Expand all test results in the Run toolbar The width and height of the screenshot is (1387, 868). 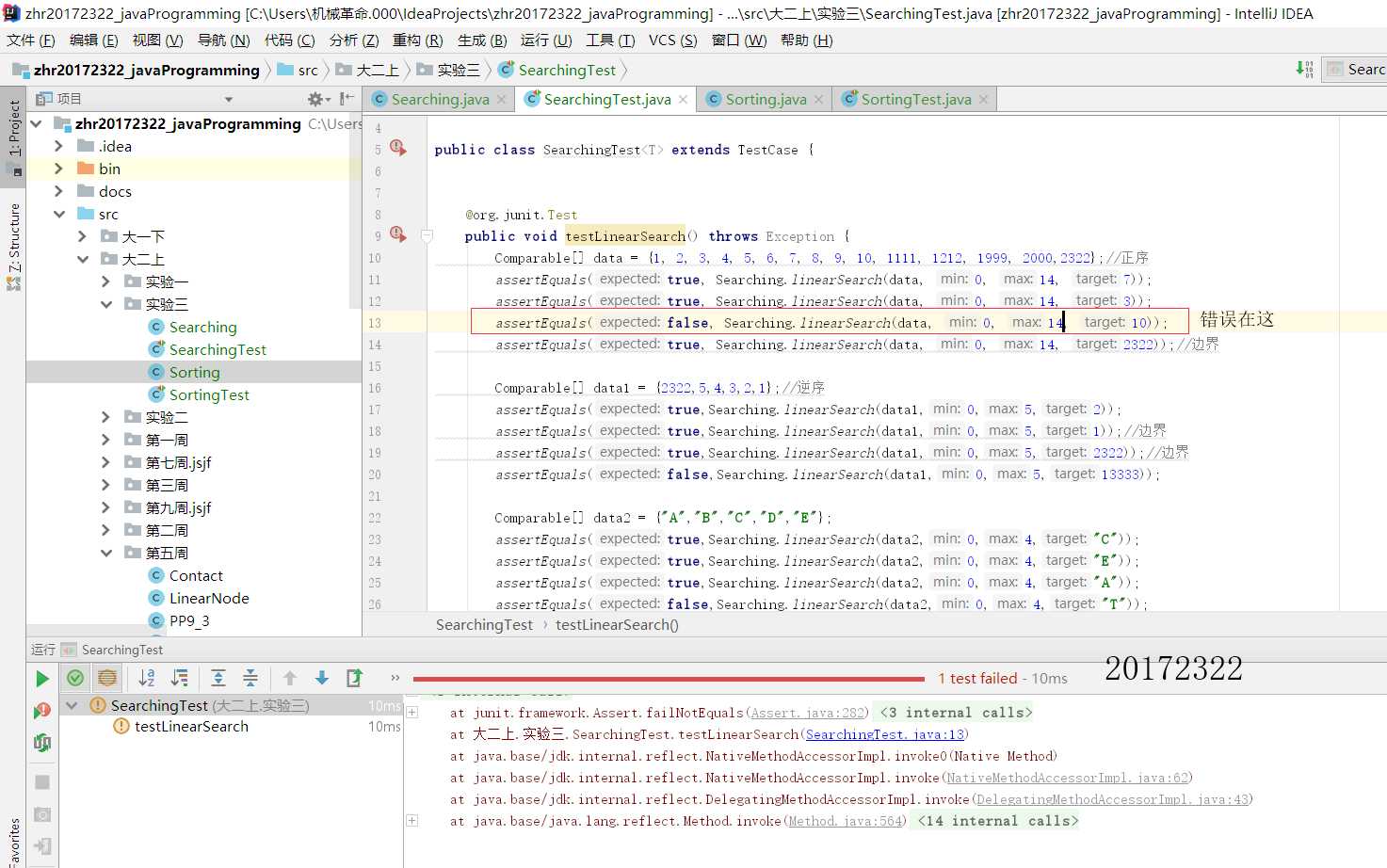pyautogui.click(x=218, y=678)
